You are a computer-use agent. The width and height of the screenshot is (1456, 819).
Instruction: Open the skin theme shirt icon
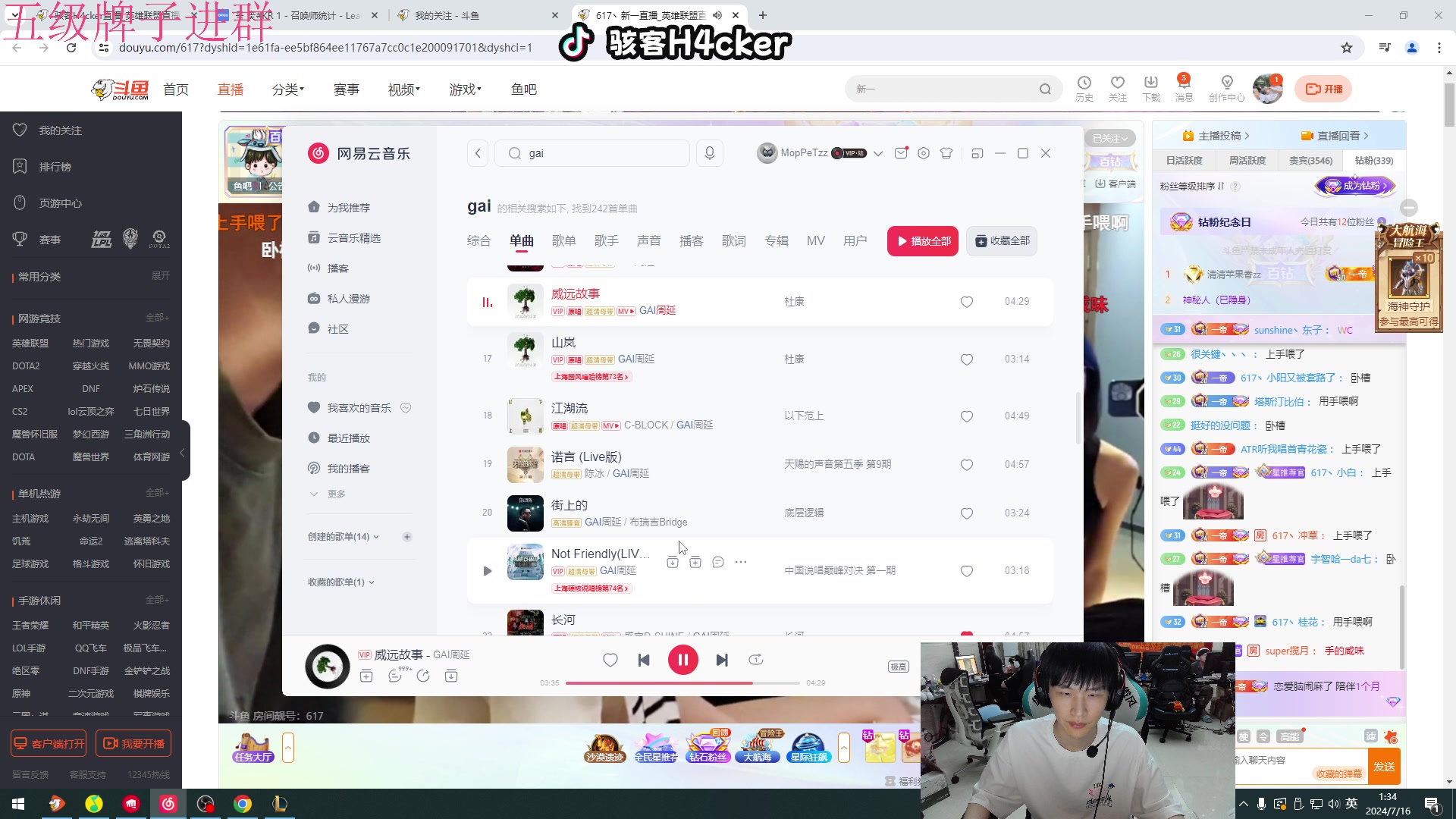946,153
